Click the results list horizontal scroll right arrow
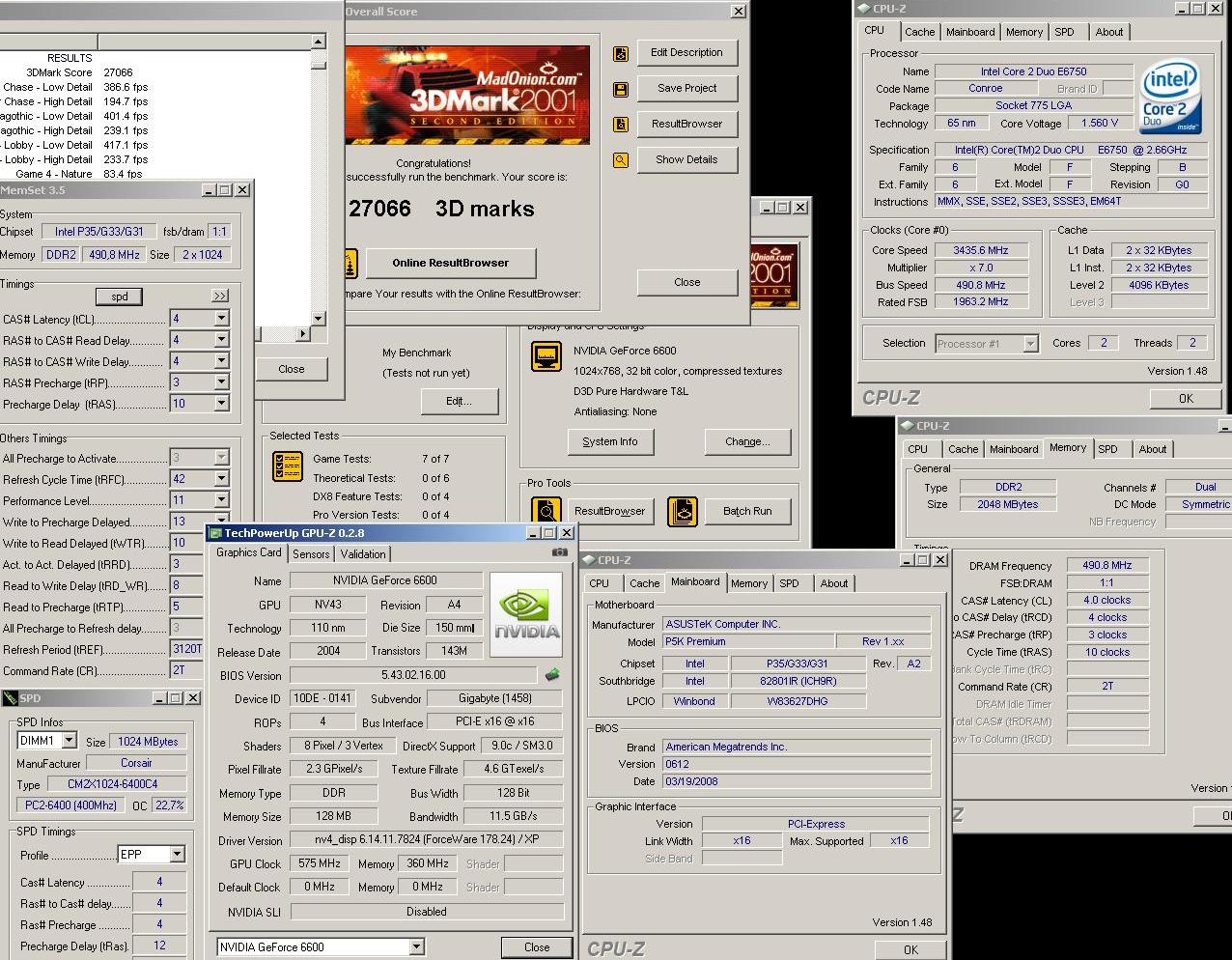 (x=302, y=334)
